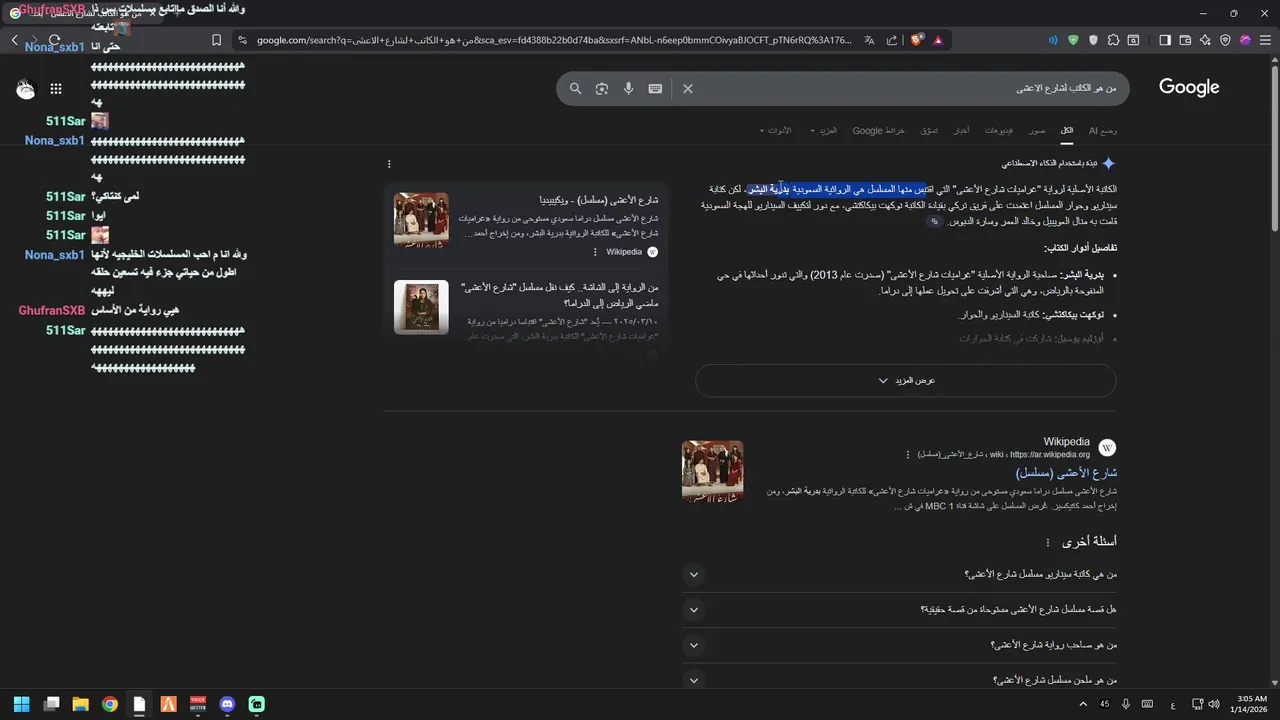This screenshot has height=720, width=1280.
Task: Click the source card thumbnail for من الرواية إلى الشاشة
Action: pos(421,307)
